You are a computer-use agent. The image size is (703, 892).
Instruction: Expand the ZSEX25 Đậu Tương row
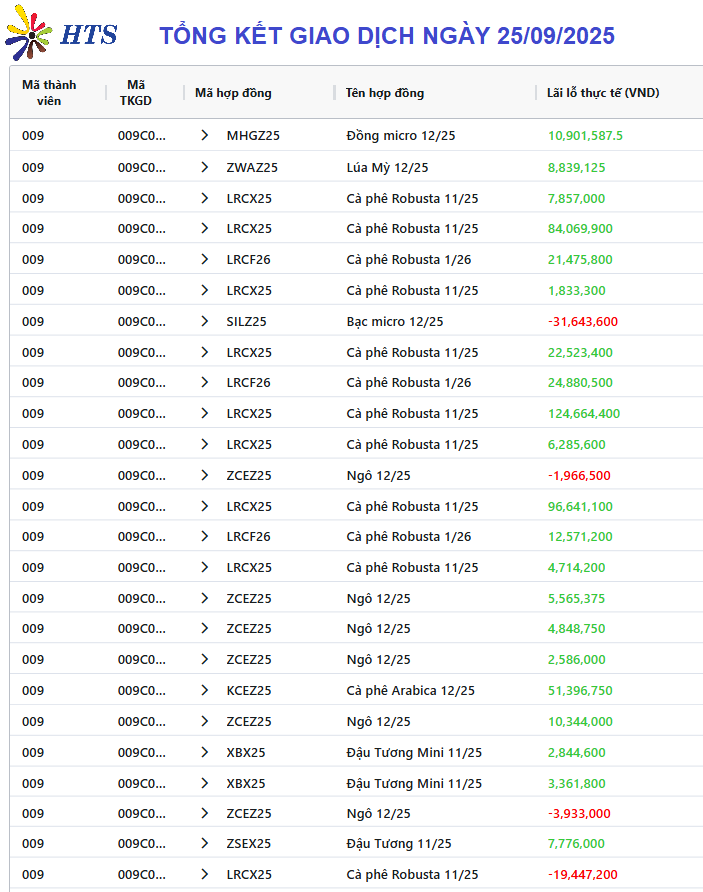(x=205, y=843)
